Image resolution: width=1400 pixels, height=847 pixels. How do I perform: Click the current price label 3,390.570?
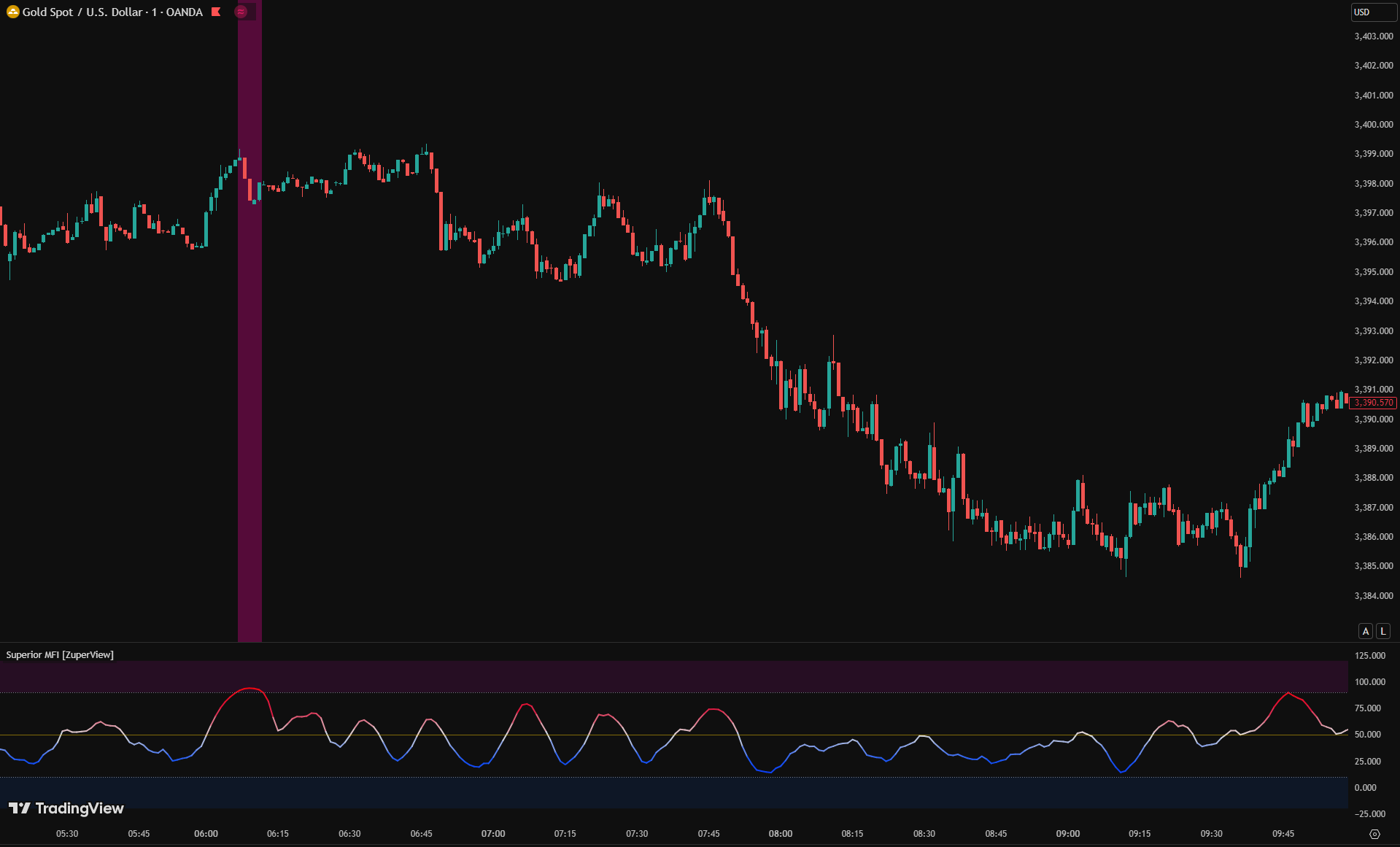click(1373, 403)
